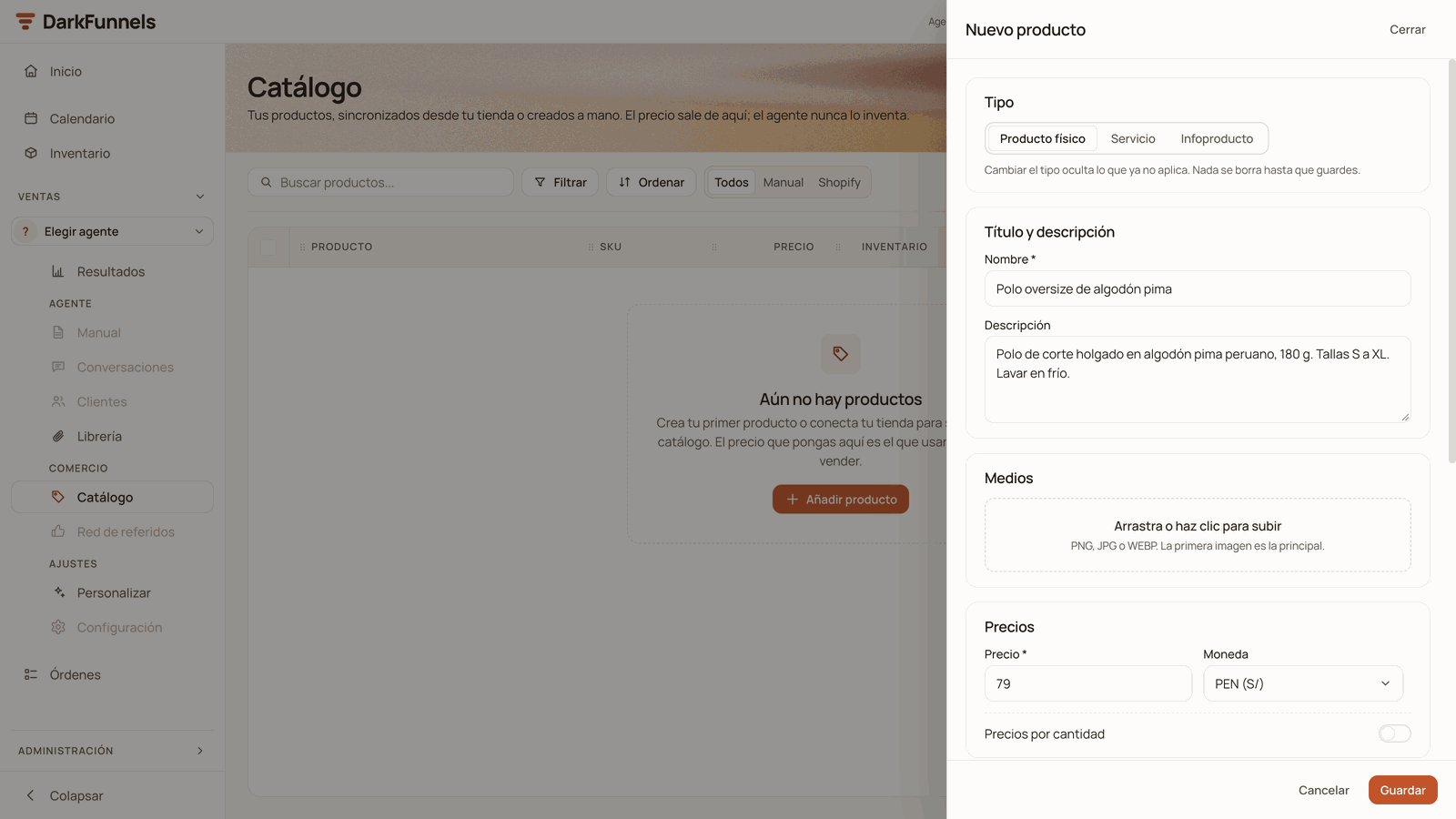
Task: Click the Personalizar sparkle icon
Action: coord(58,592)
